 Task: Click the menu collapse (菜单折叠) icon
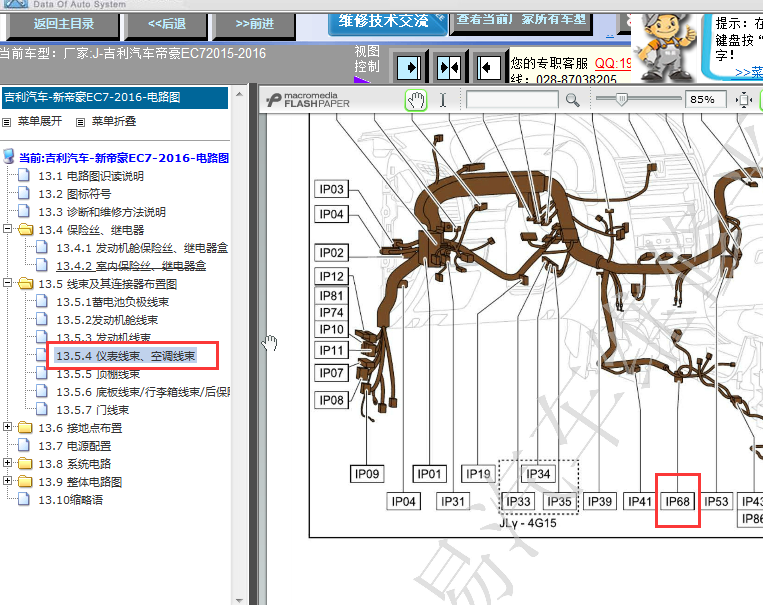tap(81, 122)
